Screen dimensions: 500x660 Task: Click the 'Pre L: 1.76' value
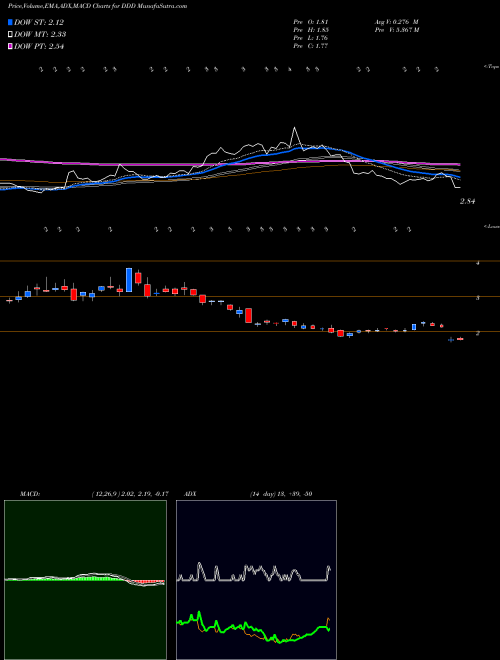[311, 38]
